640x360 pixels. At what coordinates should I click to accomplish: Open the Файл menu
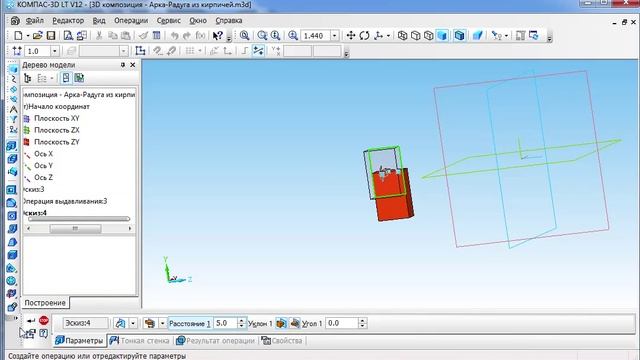[35, 20]
